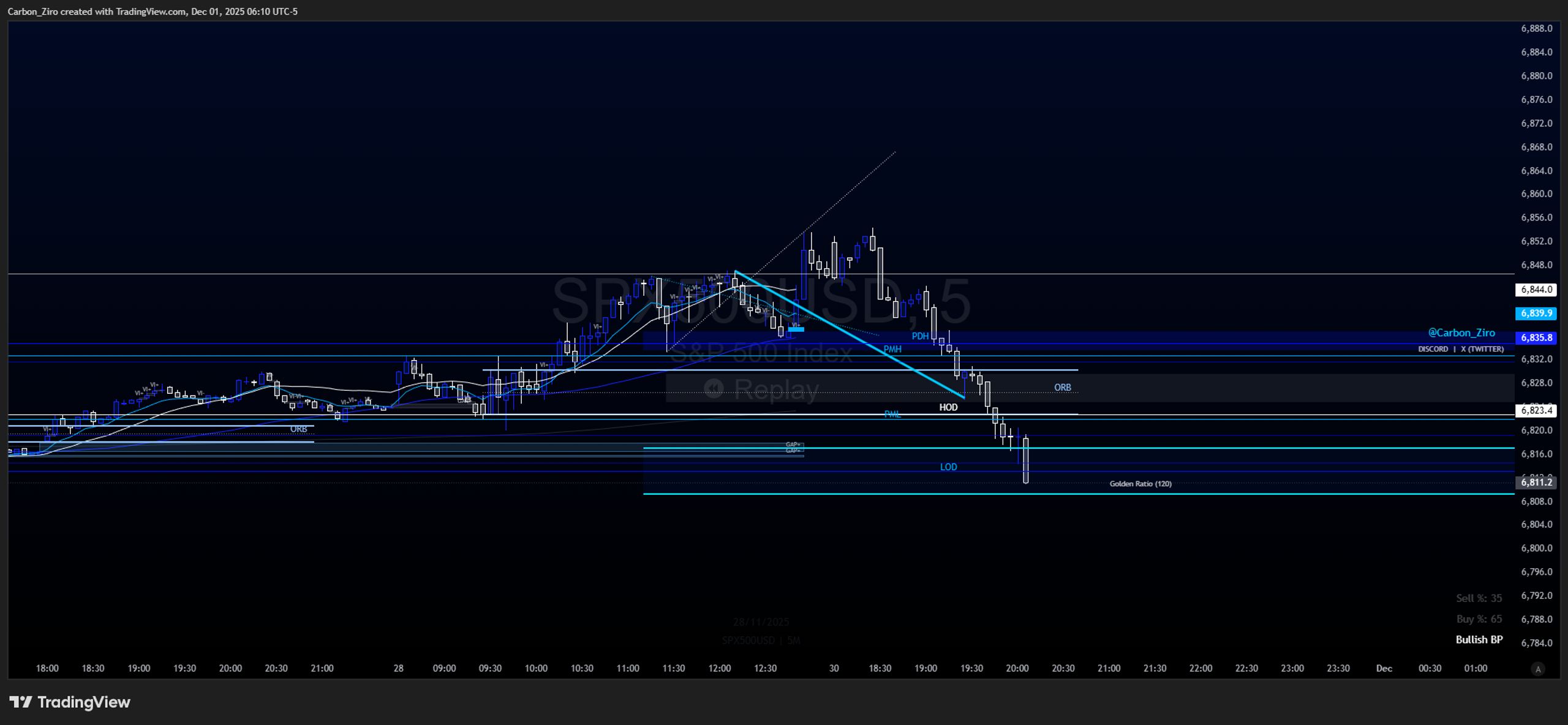Click the 6,888.0 price axis label
This screenshot has height=725, width=1568.
[x=1537, y=29]
